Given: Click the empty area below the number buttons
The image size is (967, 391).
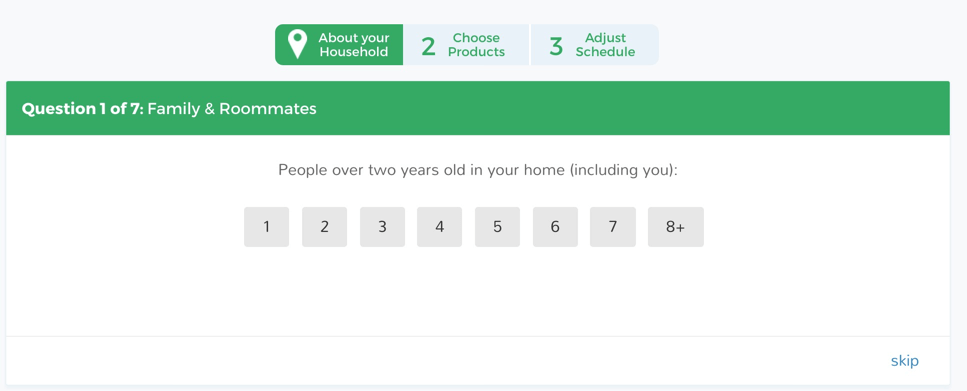Looking at the screenshot, I should [x=478, y=290].
